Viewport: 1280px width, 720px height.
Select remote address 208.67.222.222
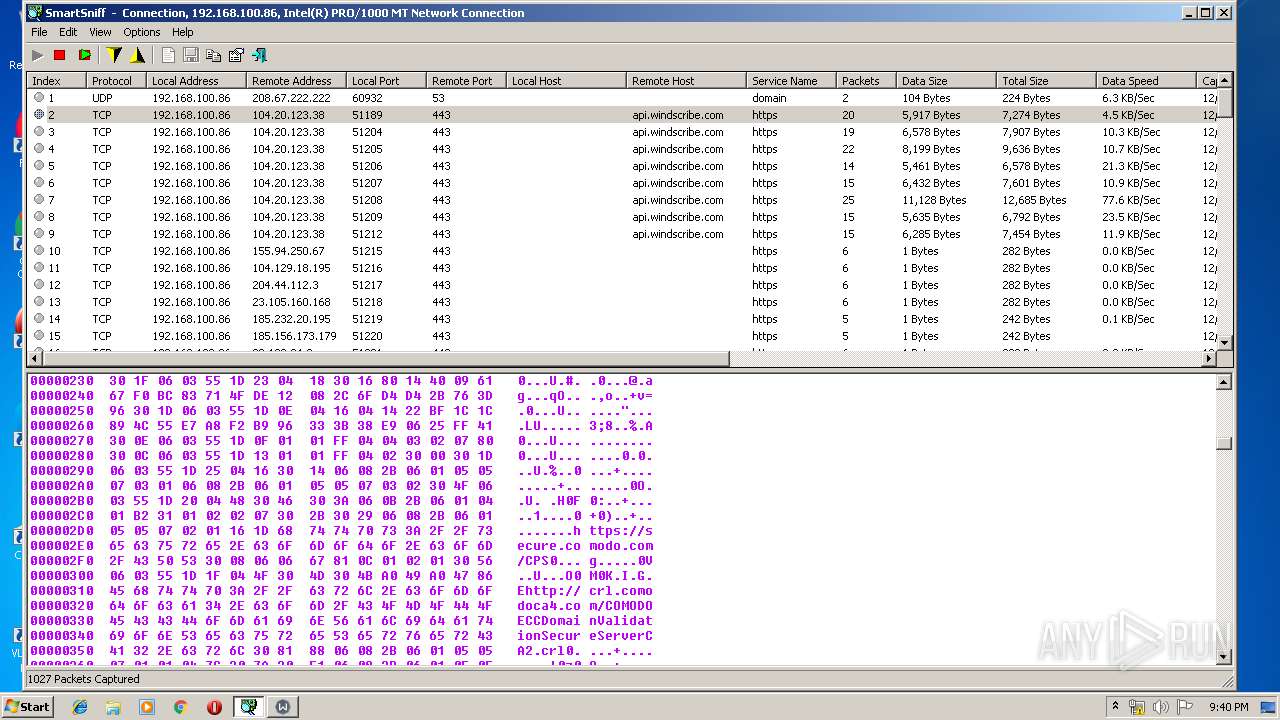291,98
